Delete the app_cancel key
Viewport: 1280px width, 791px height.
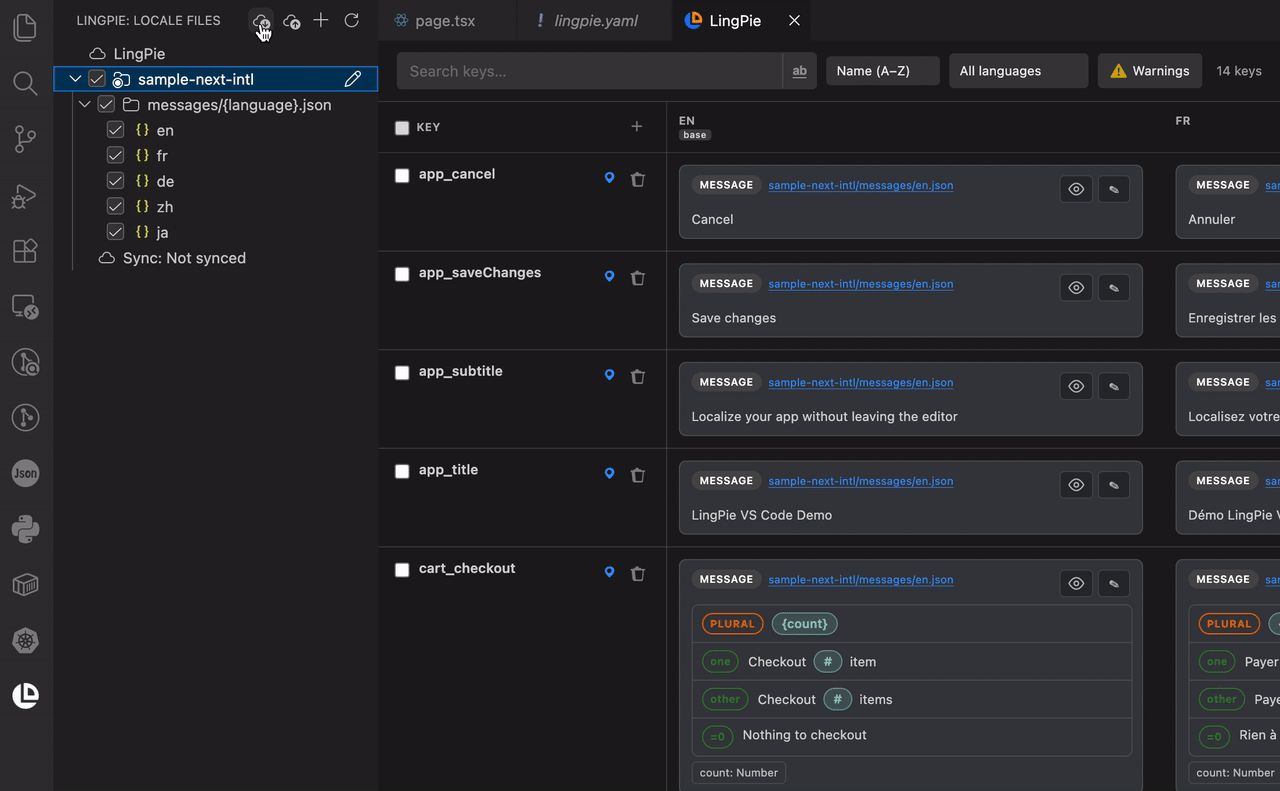pyautogui.click(x=637, y=179)
